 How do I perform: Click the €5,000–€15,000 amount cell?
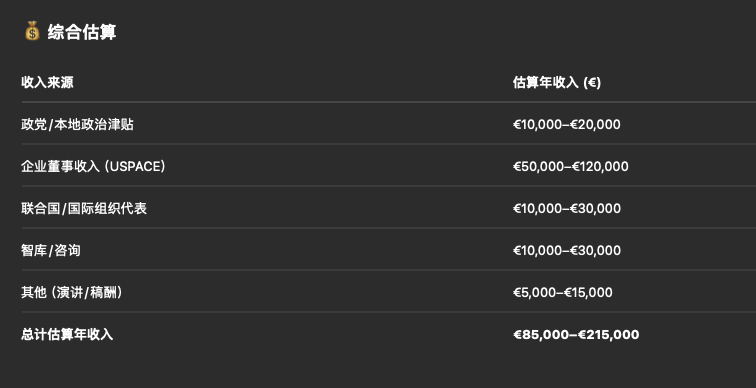[x=563, y=292]
